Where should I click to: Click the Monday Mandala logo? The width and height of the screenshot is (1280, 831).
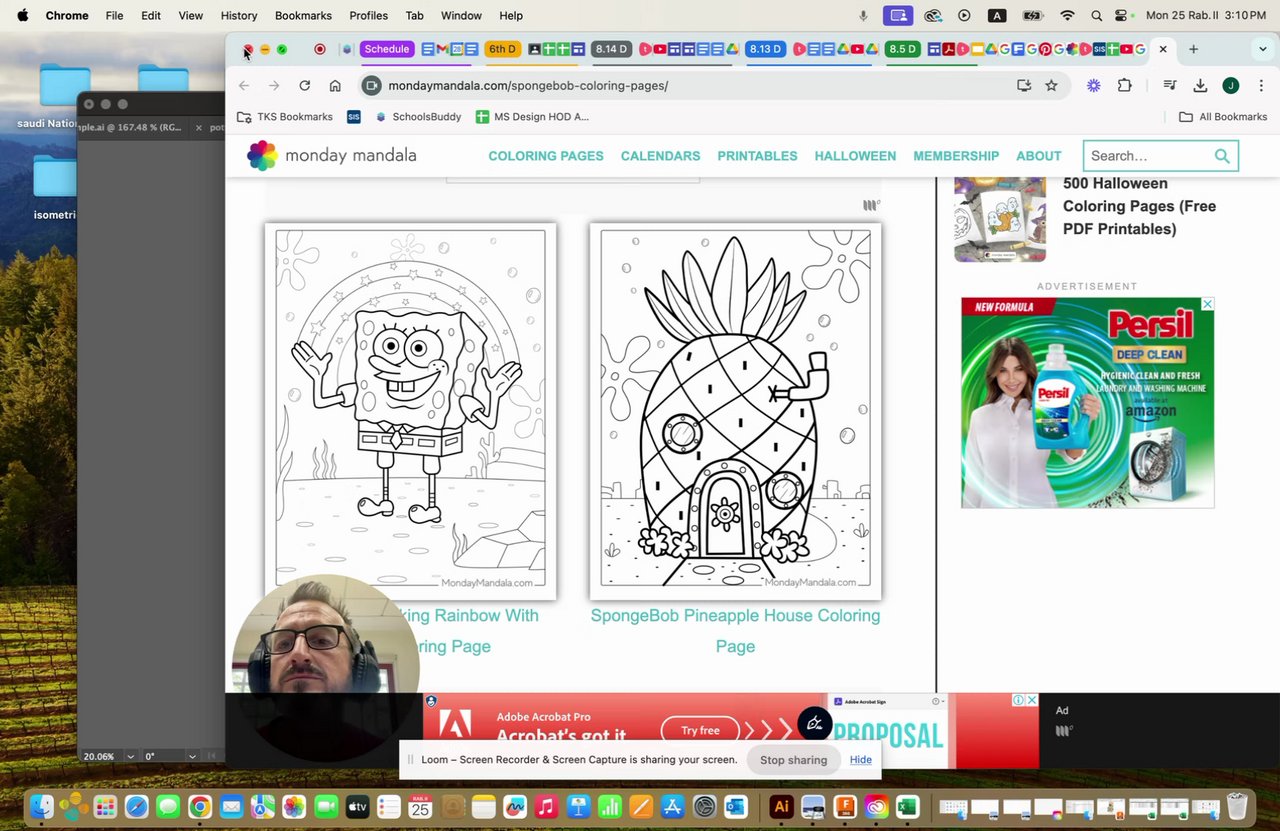tap(332, 155)
